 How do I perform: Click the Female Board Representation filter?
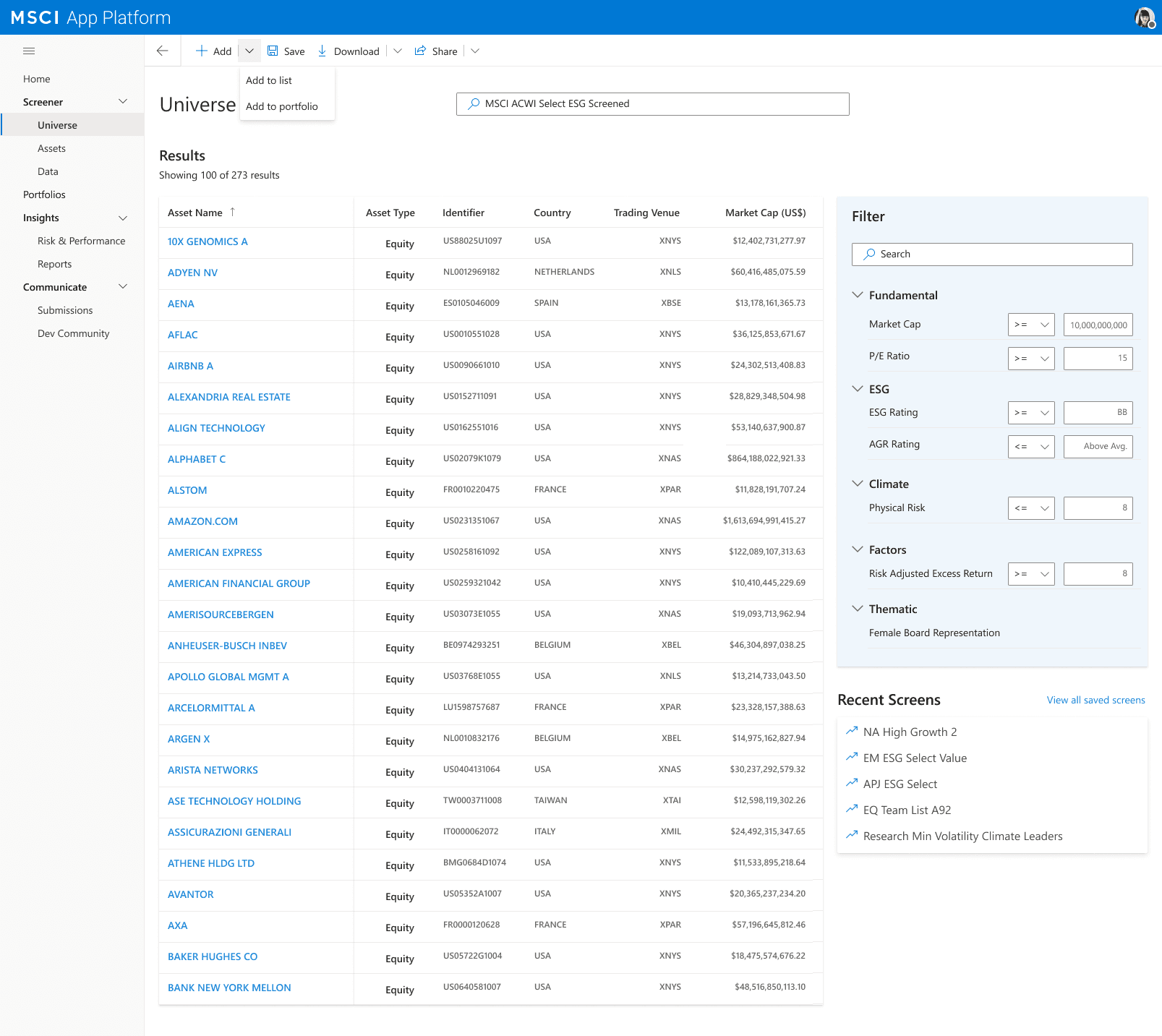(934, 633)
